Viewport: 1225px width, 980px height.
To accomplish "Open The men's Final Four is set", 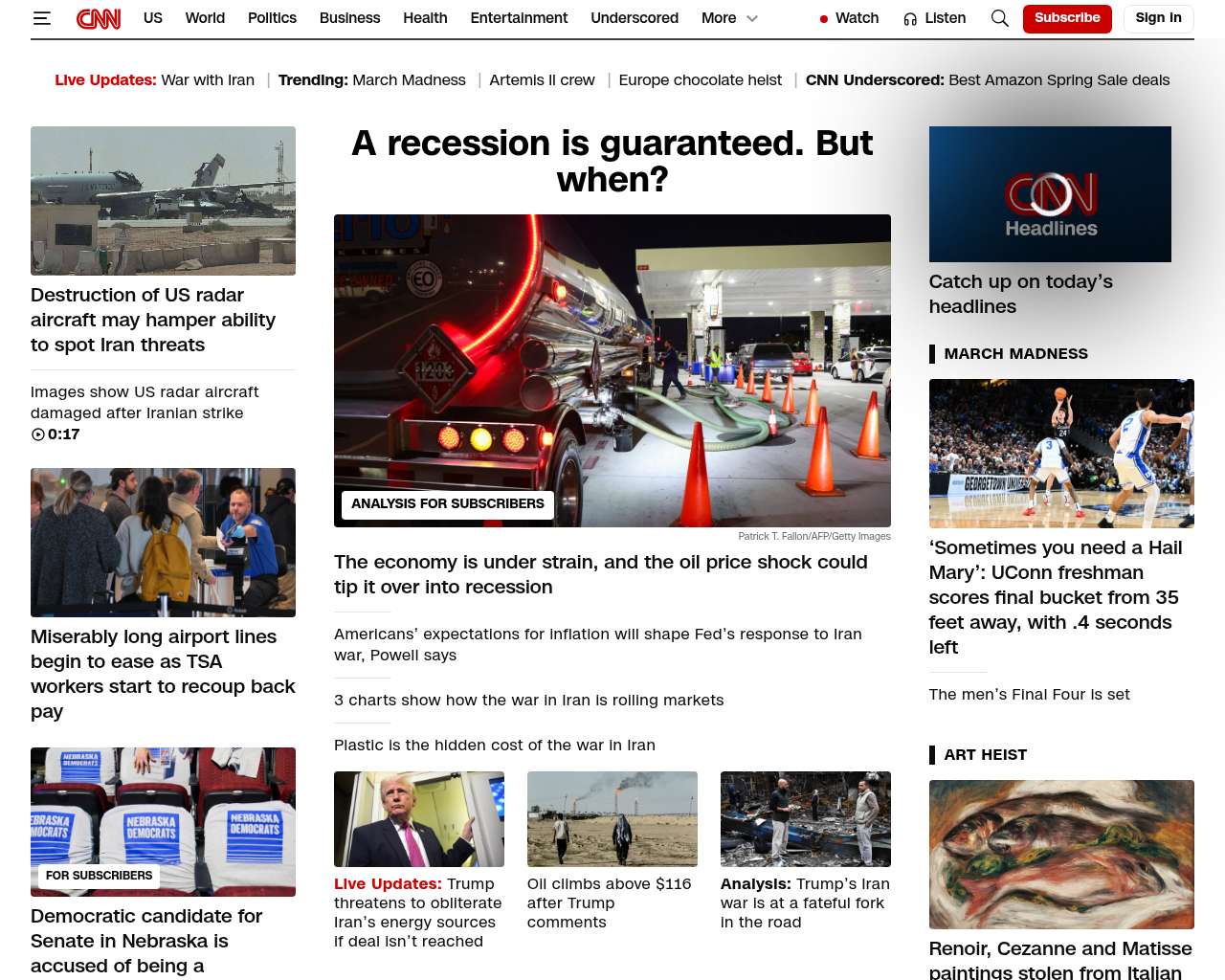I will 1030,695.
